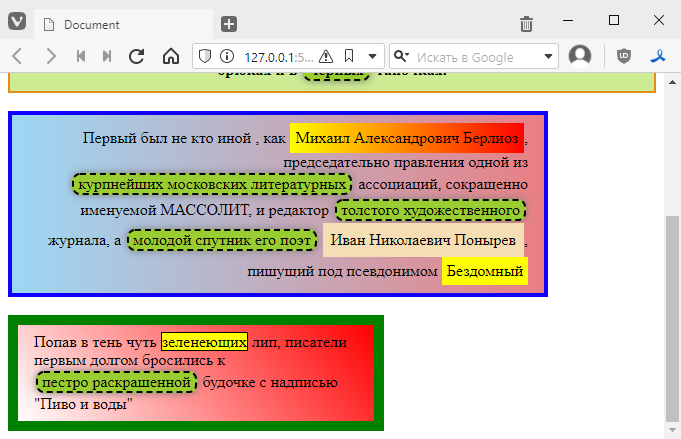The height and width of the screenshot is (439, 681).
Task: Open the user profile menu
Action: pos(580,56)
